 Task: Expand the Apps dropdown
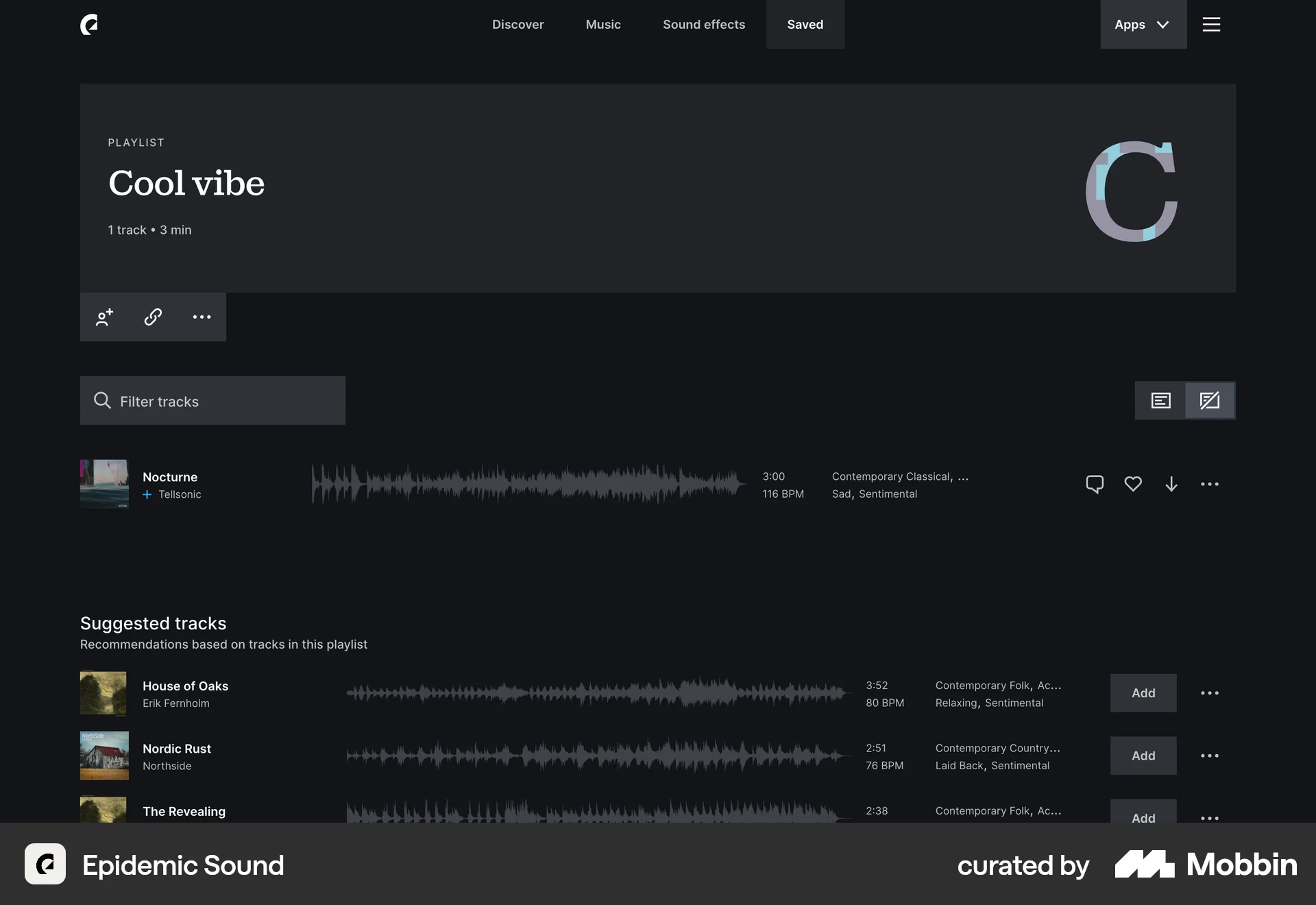(x=1142, y=25)
